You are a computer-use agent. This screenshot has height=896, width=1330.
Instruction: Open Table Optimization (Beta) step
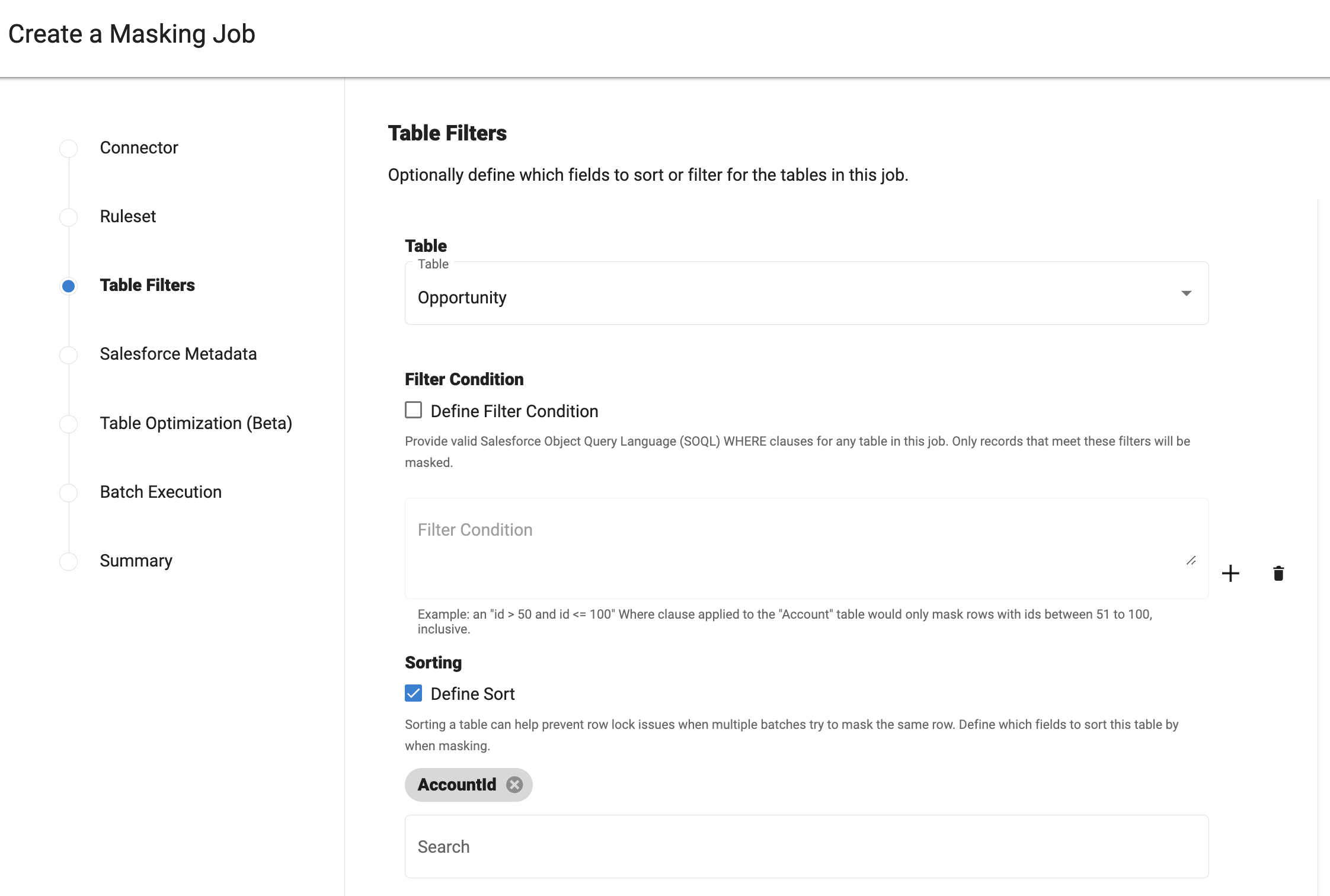coord(196,423)
